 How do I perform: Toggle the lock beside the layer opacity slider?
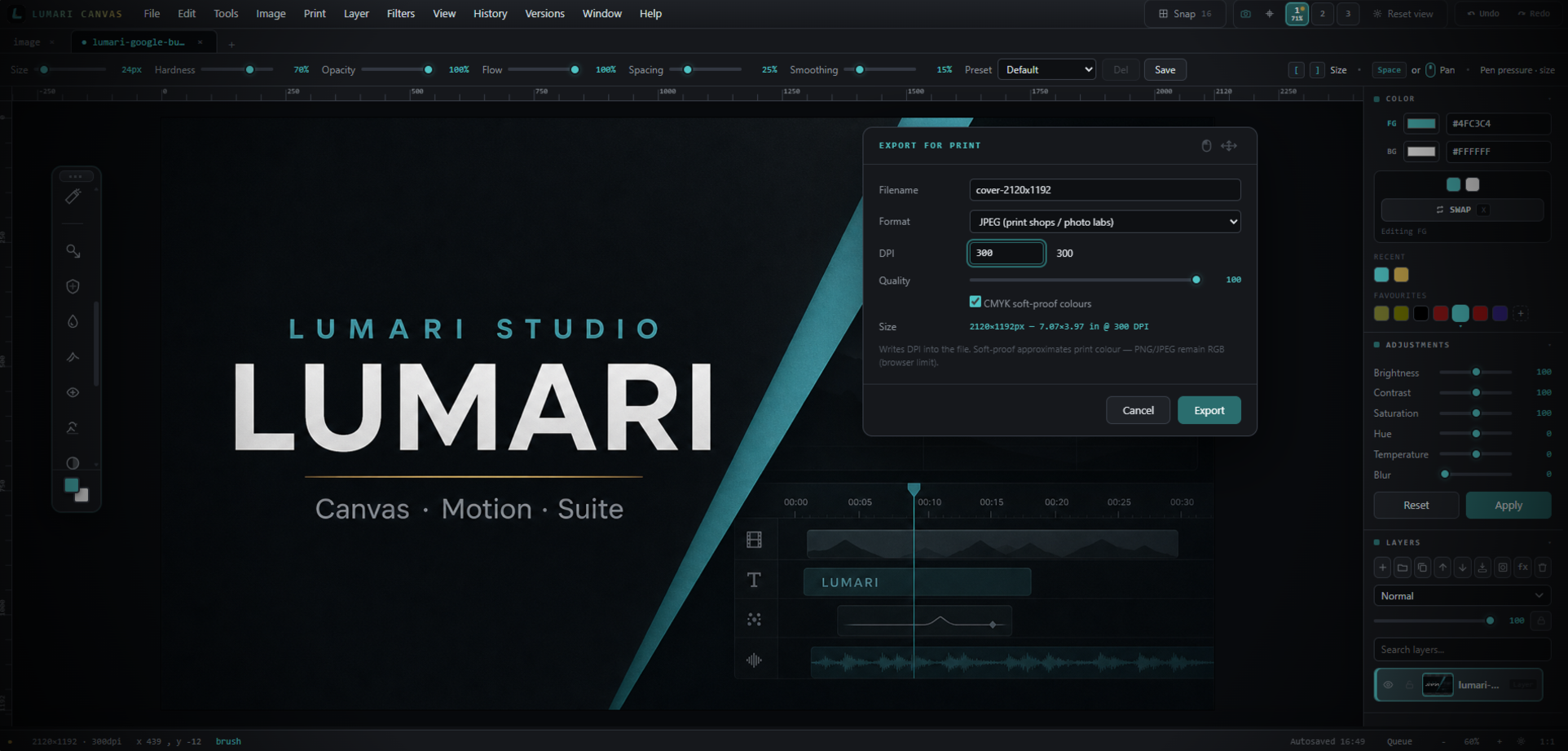1540,621
